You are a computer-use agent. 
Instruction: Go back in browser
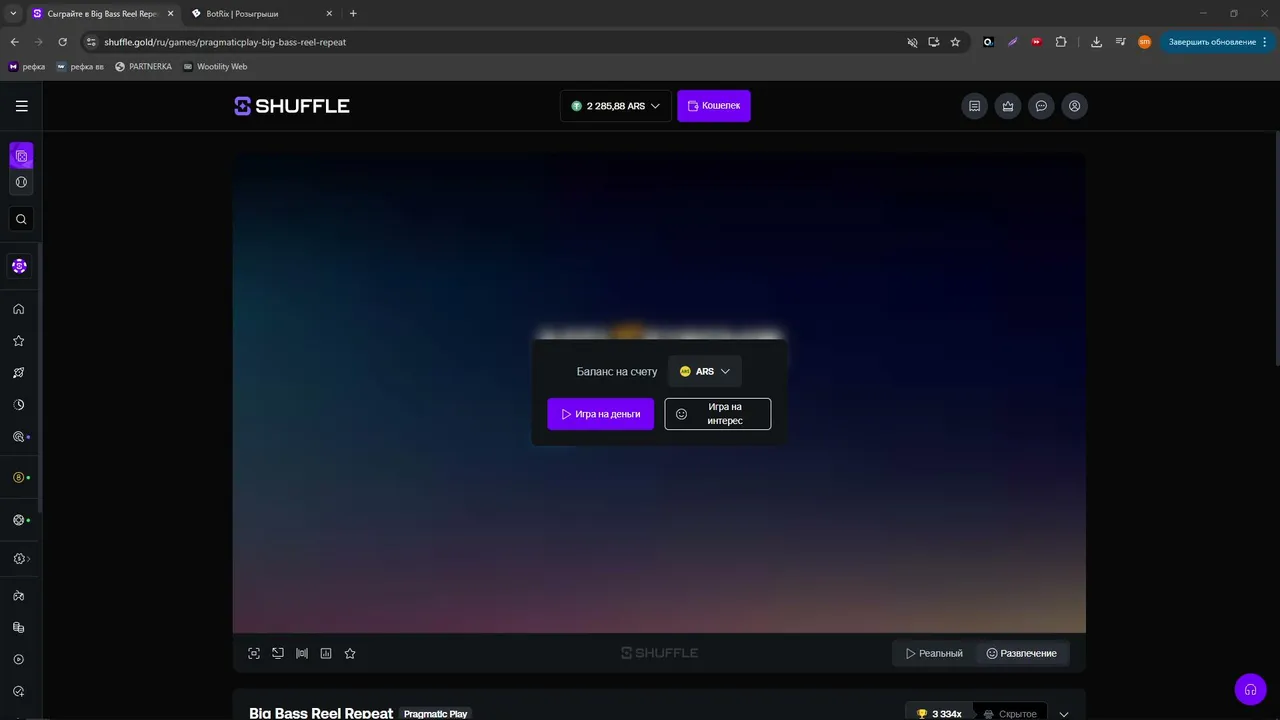14,42
